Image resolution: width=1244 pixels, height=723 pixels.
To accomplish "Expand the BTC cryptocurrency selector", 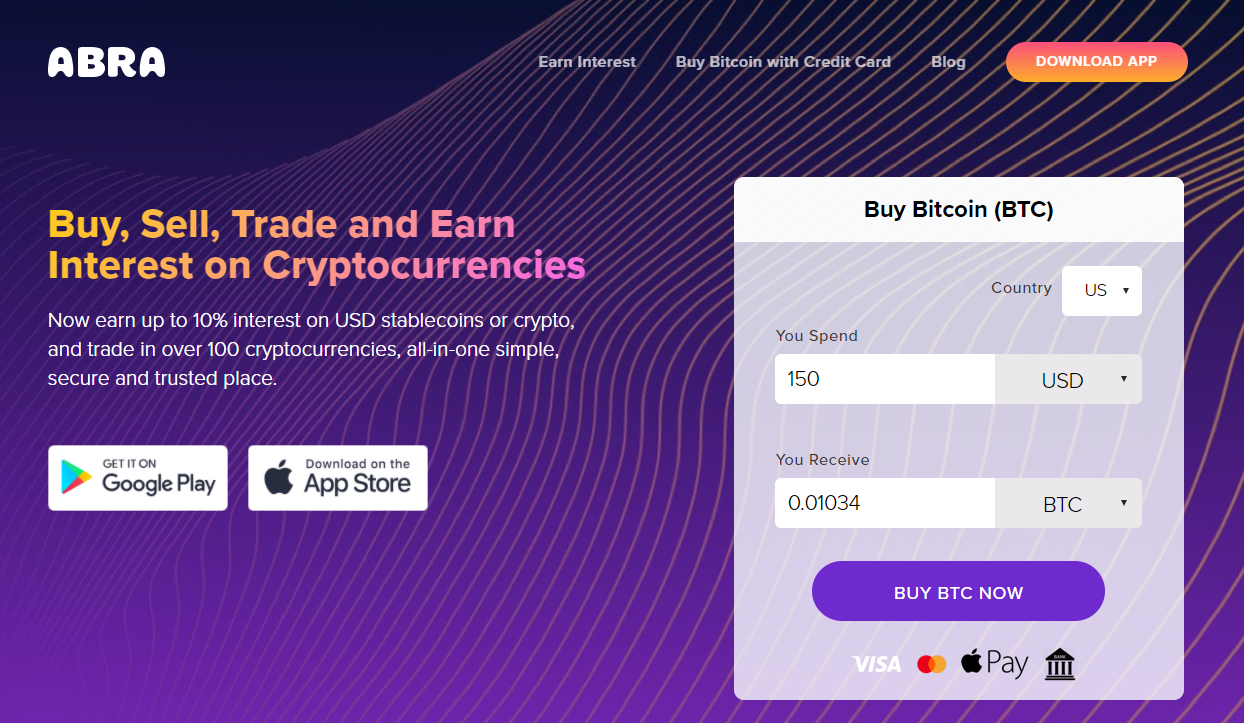I will 1068,503.
